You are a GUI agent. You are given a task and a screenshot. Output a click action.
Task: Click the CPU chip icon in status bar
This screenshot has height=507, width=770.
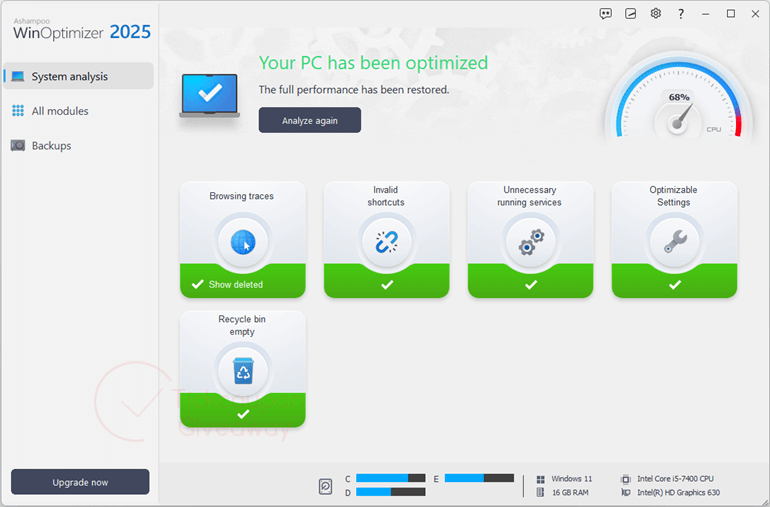[x=626, y=479]
